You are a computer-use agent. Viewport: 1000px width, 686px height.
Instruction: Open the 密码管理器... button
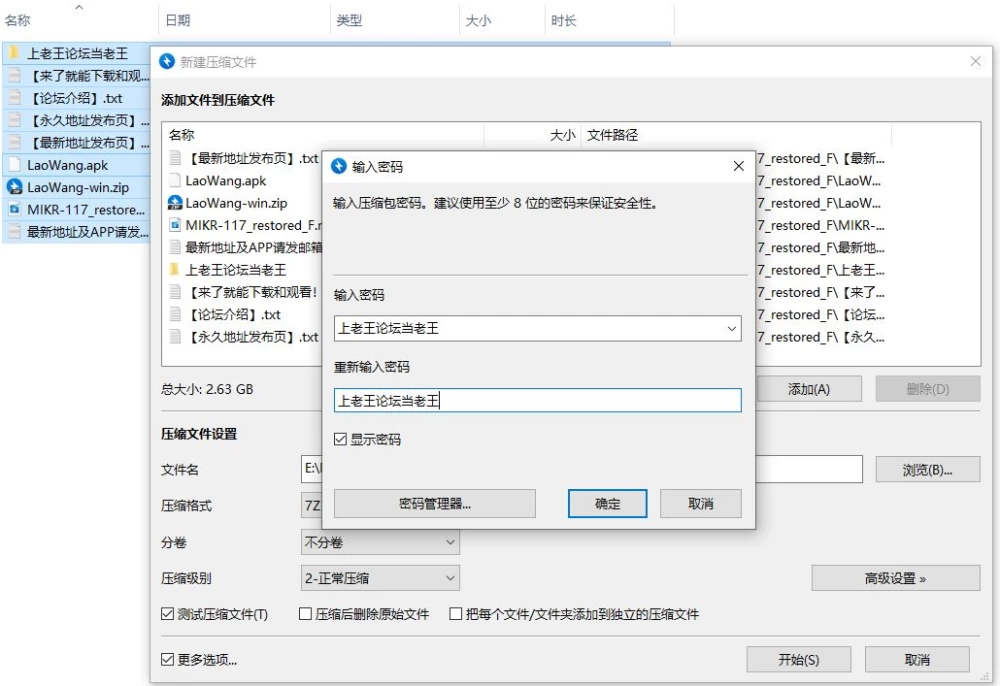(435, 504)
